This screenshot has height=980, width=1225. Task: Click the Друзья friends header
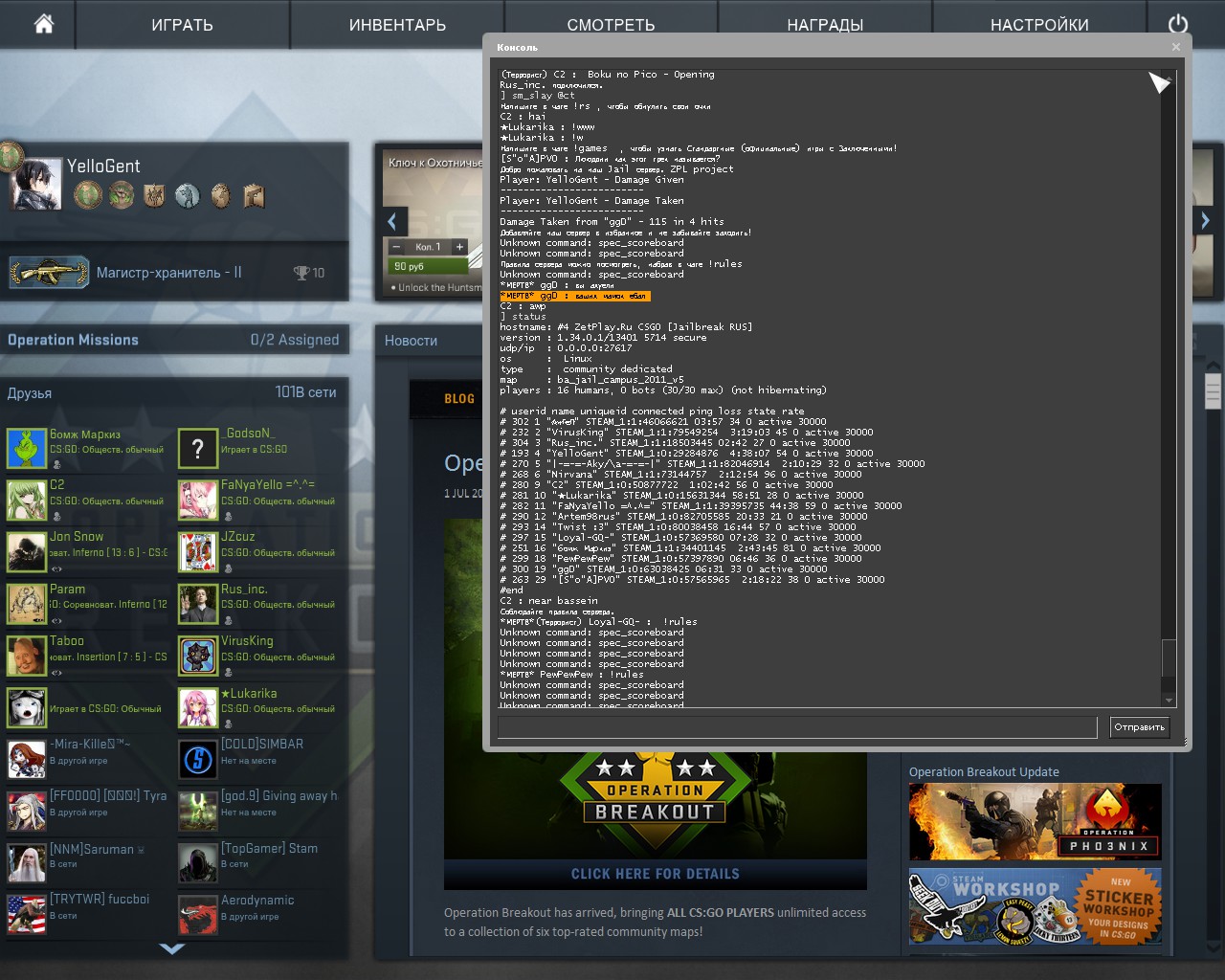pyautogui.click(x=30, y=393)
